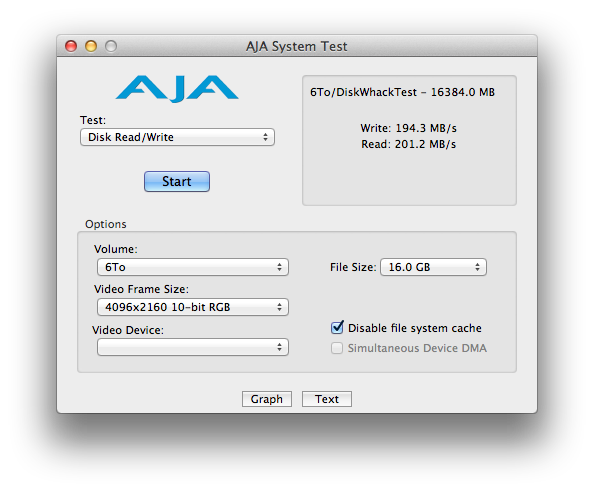
Task: Start the disk read/write test
Action: pyautogui.click(x=177, y=181)
